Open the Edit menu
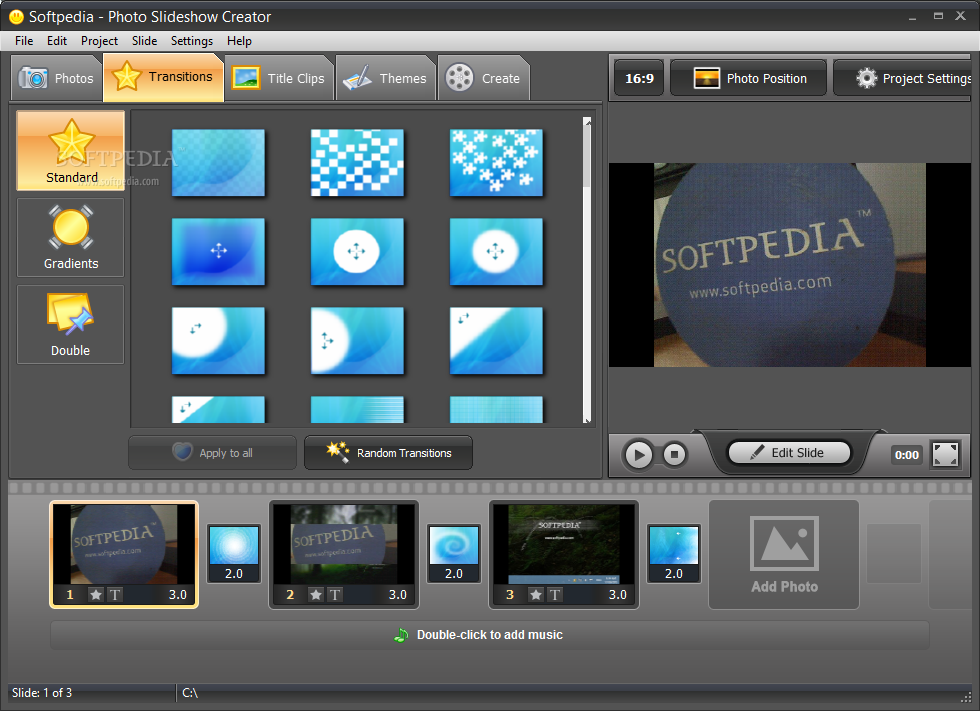The width and height of the screenshot is (980, 711). (57, 41)
